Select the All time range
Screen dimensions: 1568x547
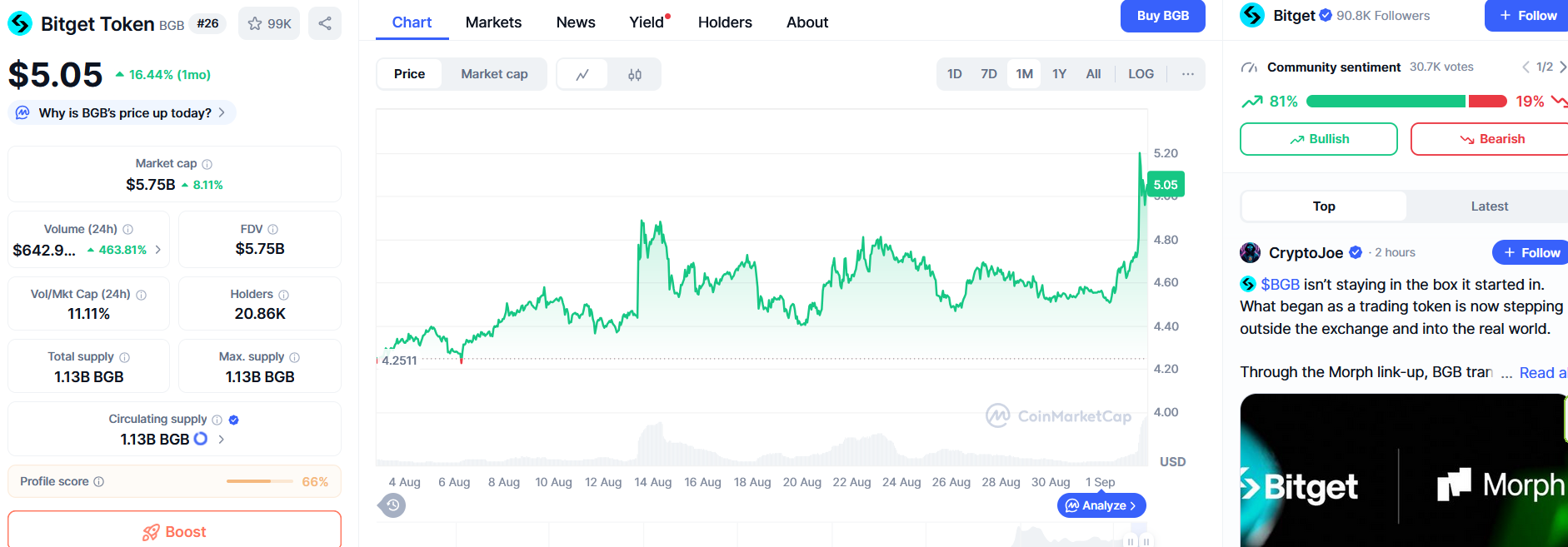point(1093,74)
